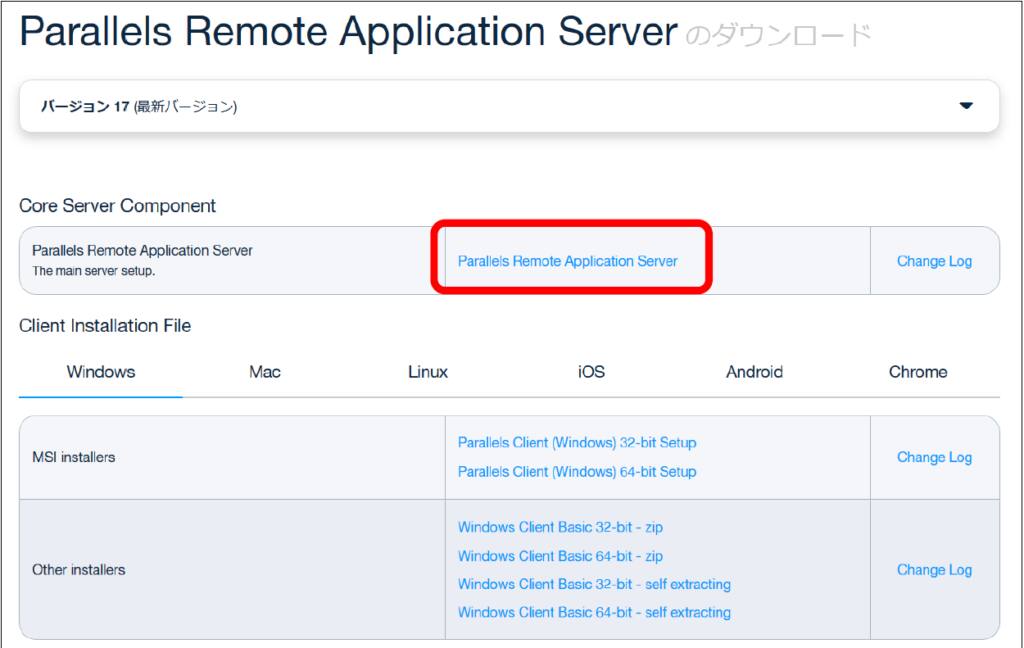1024x648 pixels.
Task: Click the Parallels Remote Application Server page heading
Action: tap(348, 33)
